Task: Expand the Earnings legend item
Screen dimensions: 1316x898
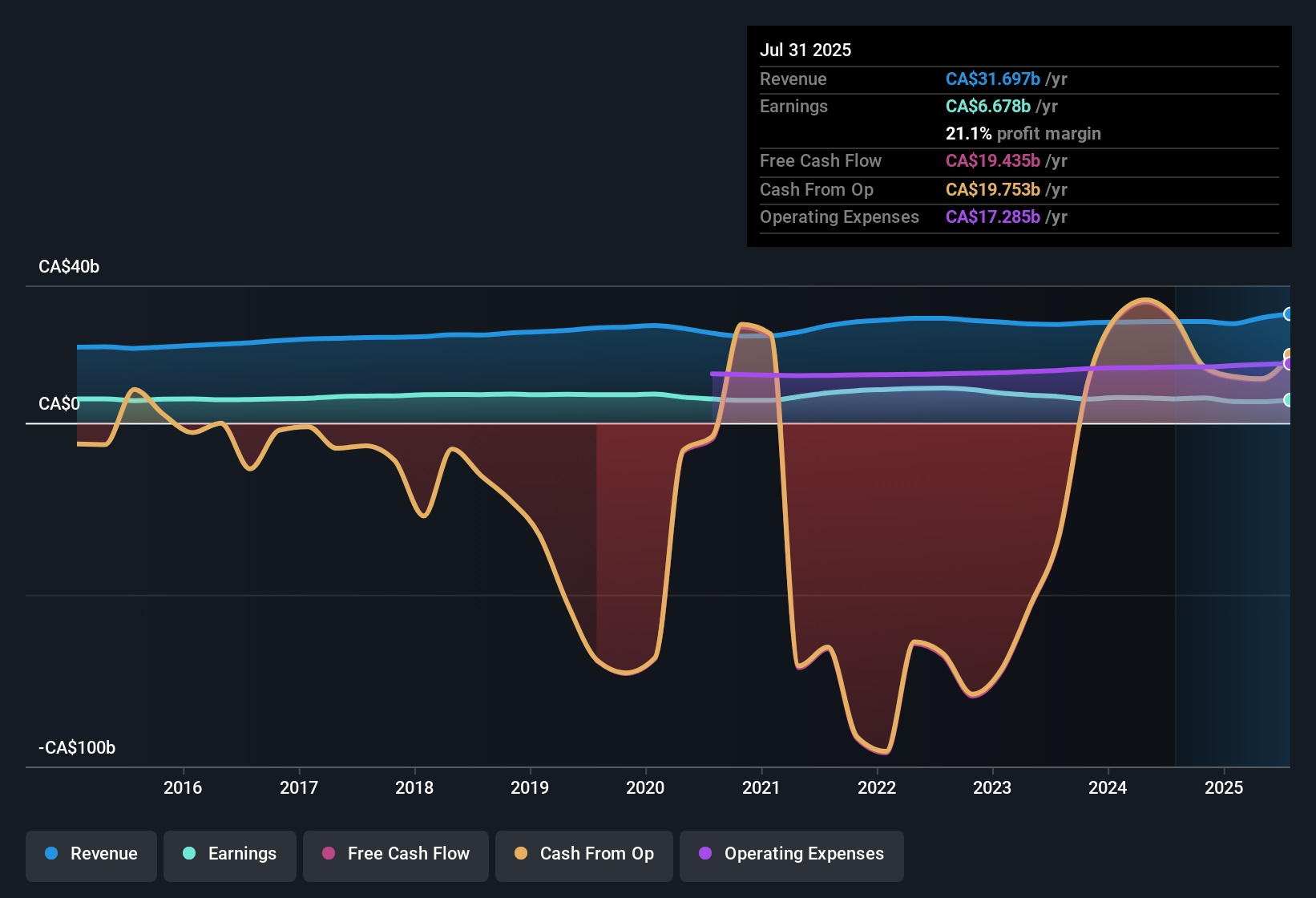Action: click(x=230, y=855)
